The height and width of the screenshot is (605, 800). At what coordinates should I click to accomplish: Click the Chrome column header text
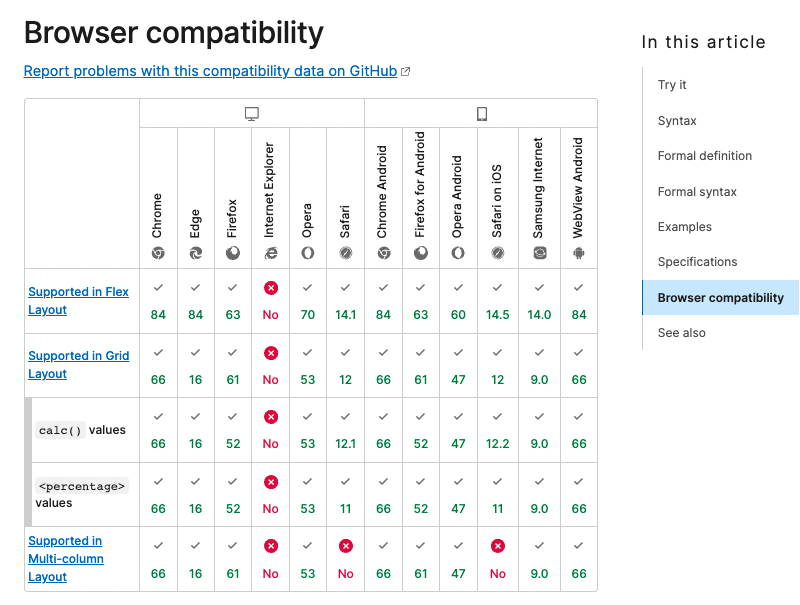coord(157,215)
